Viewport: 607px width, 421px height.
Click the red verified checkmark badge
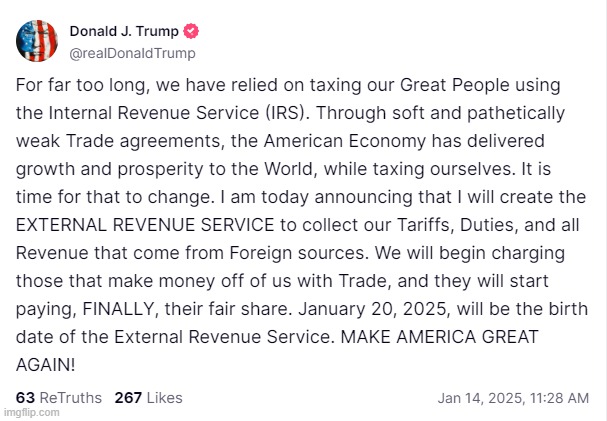click(191, 31)
